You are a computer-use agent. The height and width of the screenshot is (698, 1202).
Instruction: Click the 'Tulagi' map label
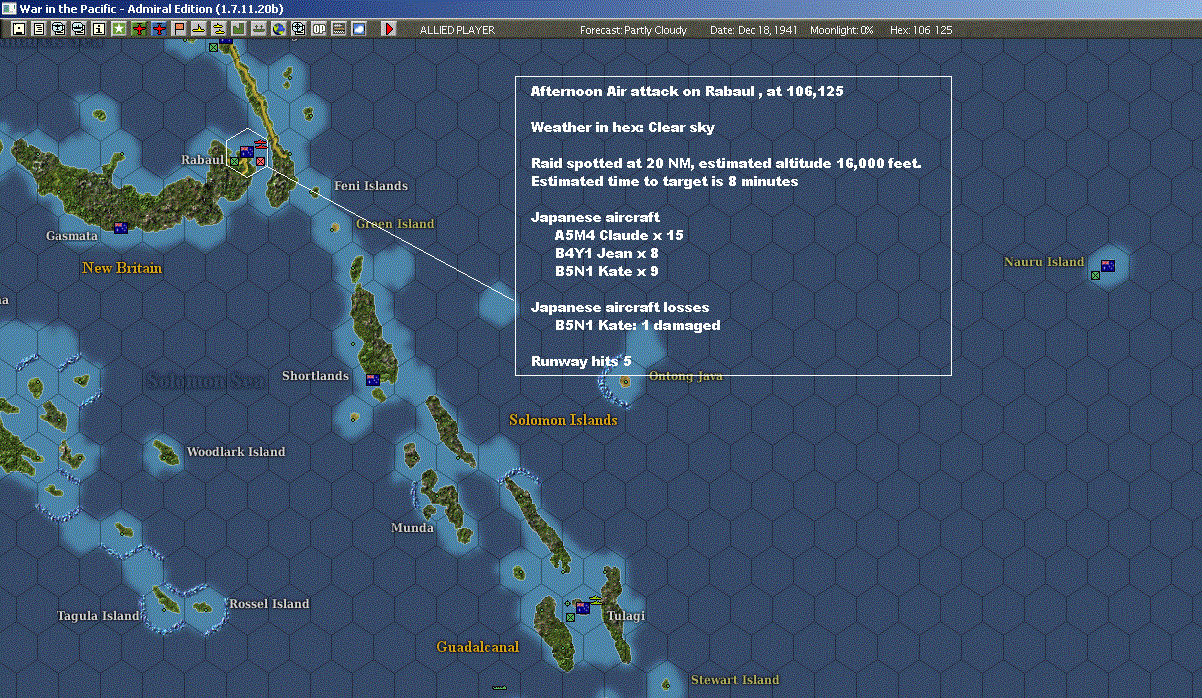pyautogui.click(x=626, y=616)
